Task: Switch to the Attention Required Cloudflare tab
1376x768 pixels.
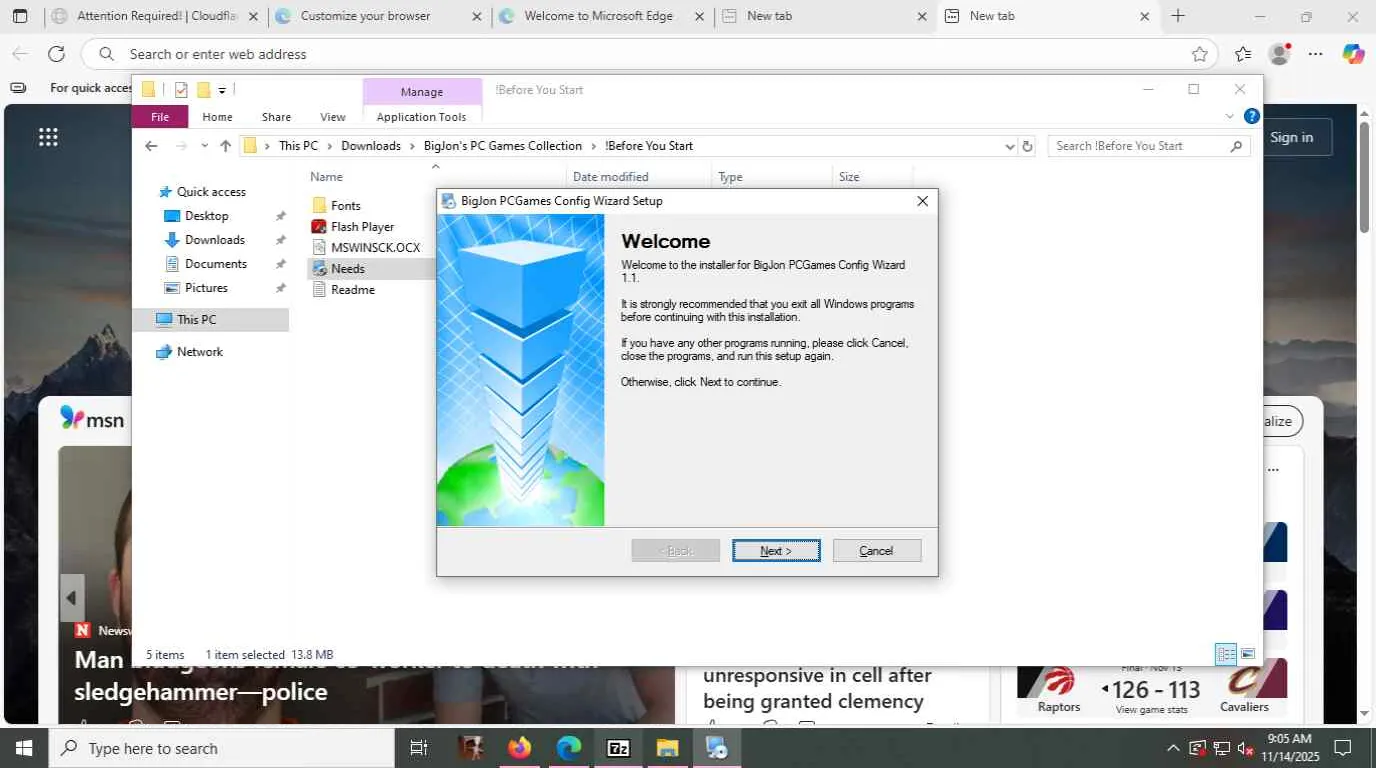Action: (x=156, y=16)
